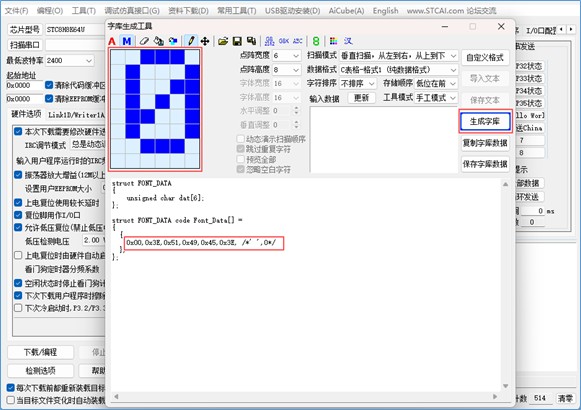Open 点阵宽度 dropdown showing 6
Viewport: 581px width, 410px height.
(286, 56)
